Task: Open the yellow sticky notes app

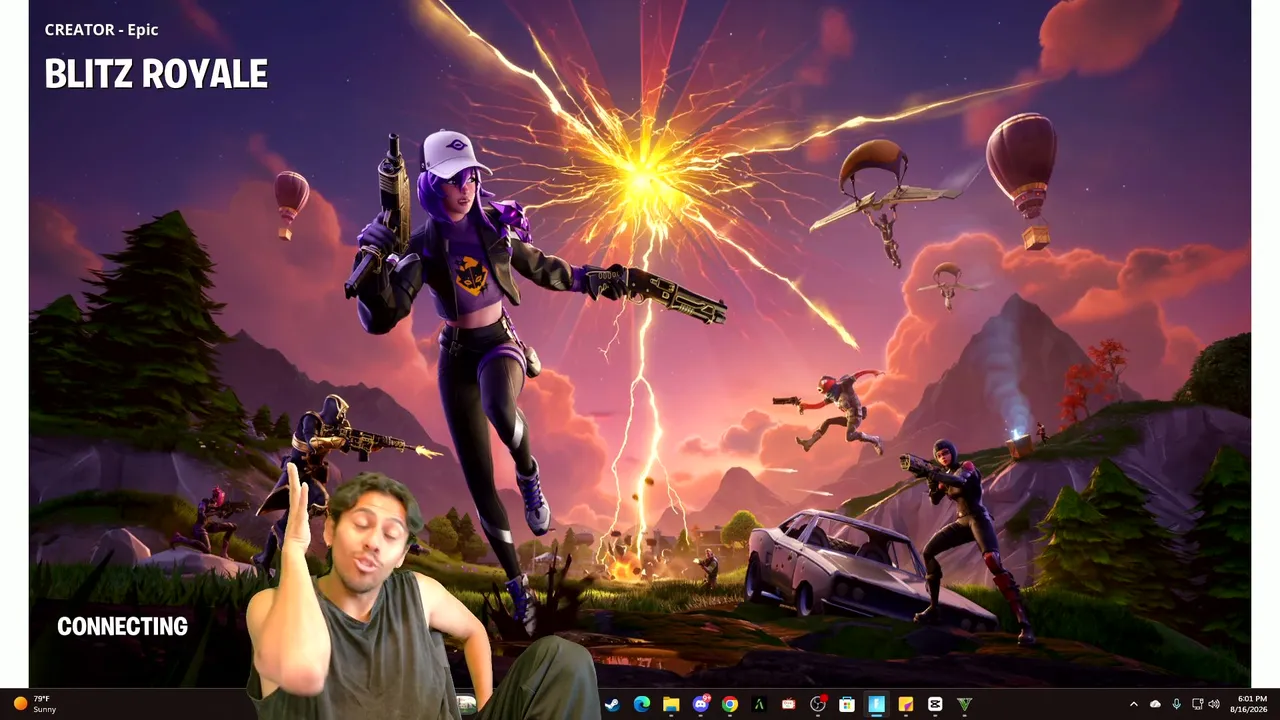Action: point(906,705)
